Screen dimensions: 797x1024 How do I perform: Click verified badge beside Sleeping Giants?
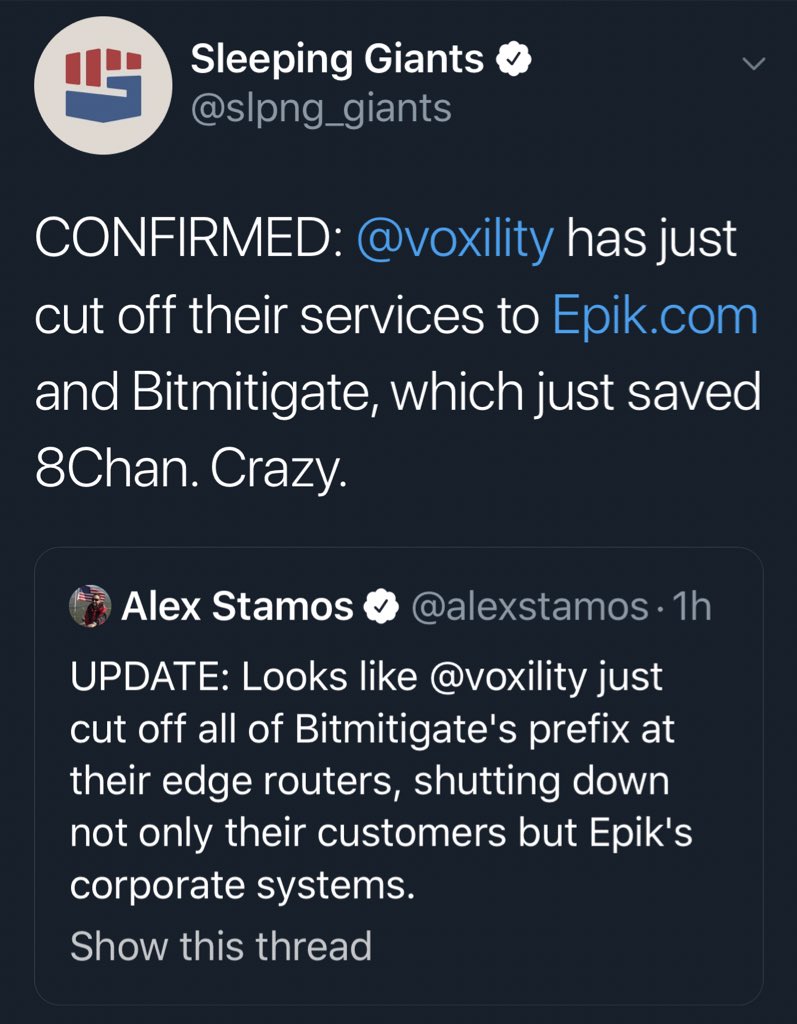tap(514, 60)
